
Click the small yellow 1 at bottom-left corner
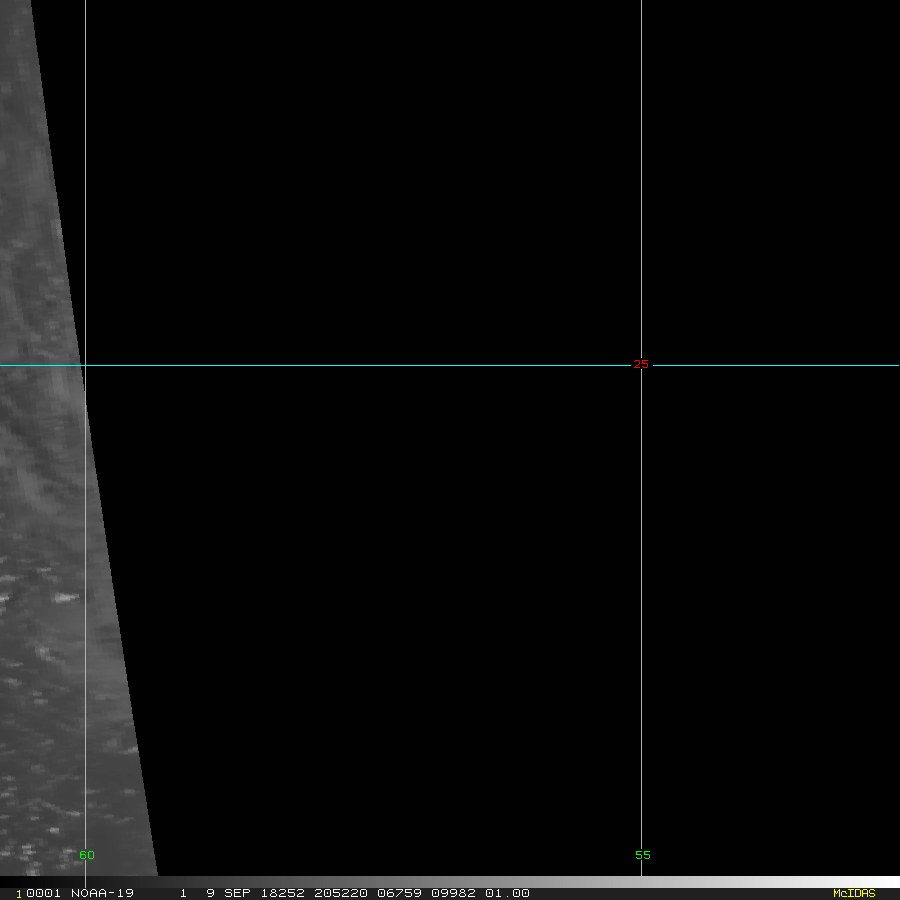(19, 894)
